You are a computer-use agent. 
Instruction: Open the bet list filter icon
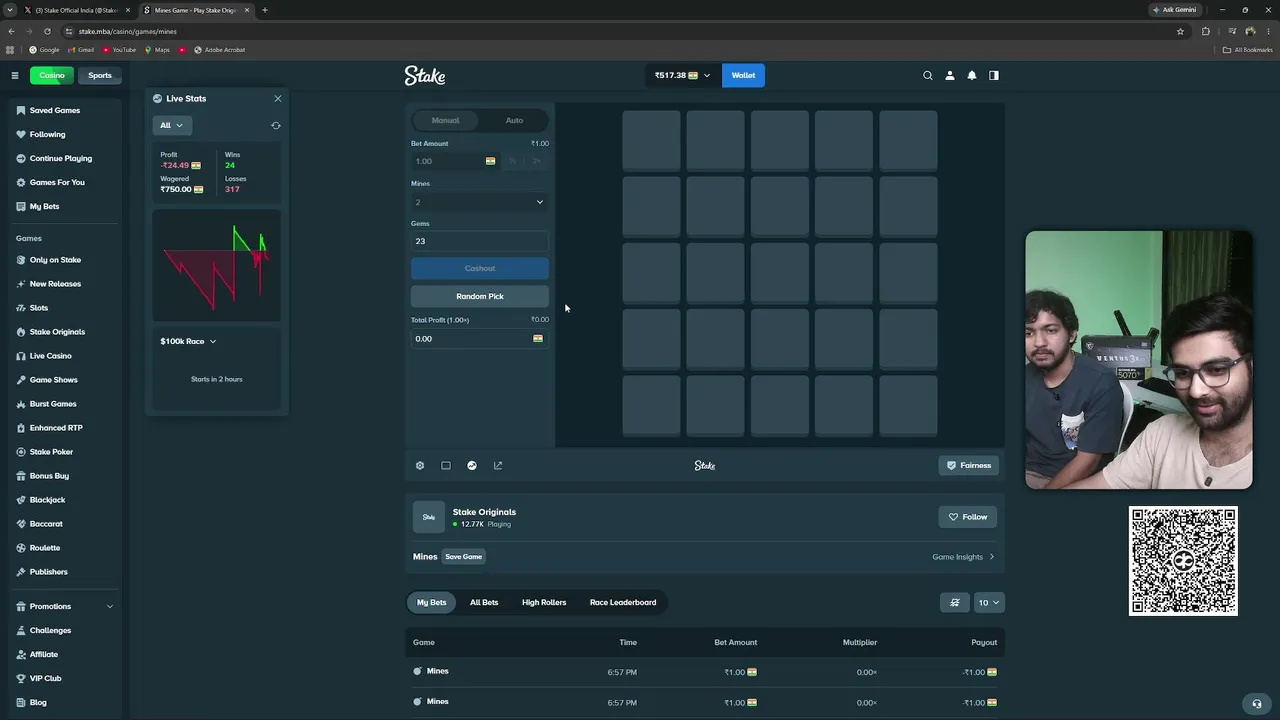pos(955,602)
